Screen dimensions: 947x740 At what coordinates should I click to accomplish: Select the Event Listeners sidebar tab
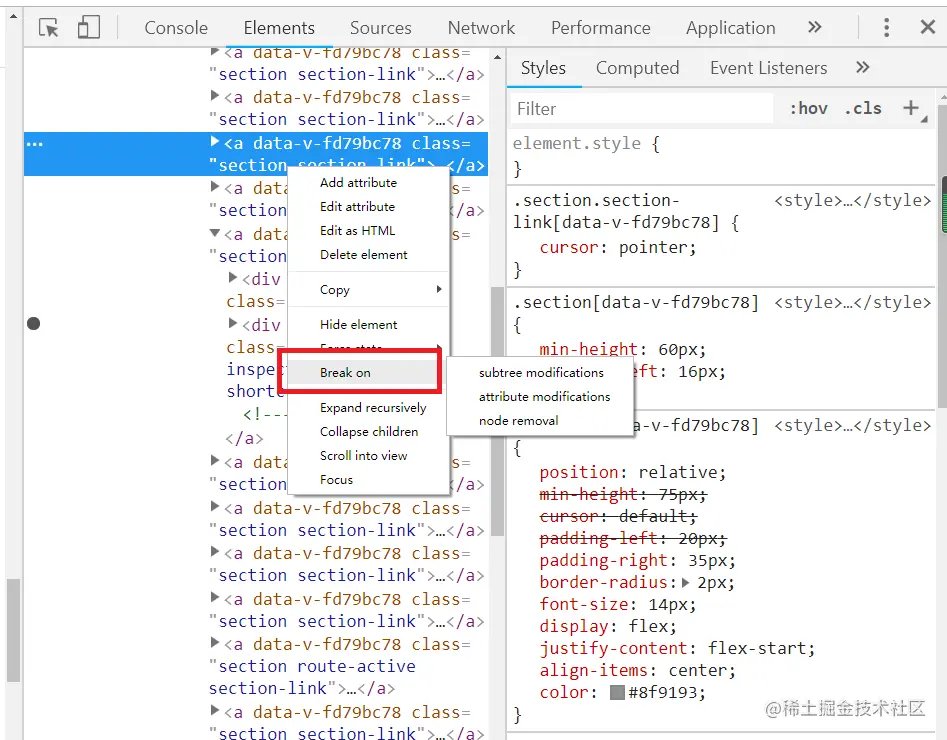click(x=768, y=68)
